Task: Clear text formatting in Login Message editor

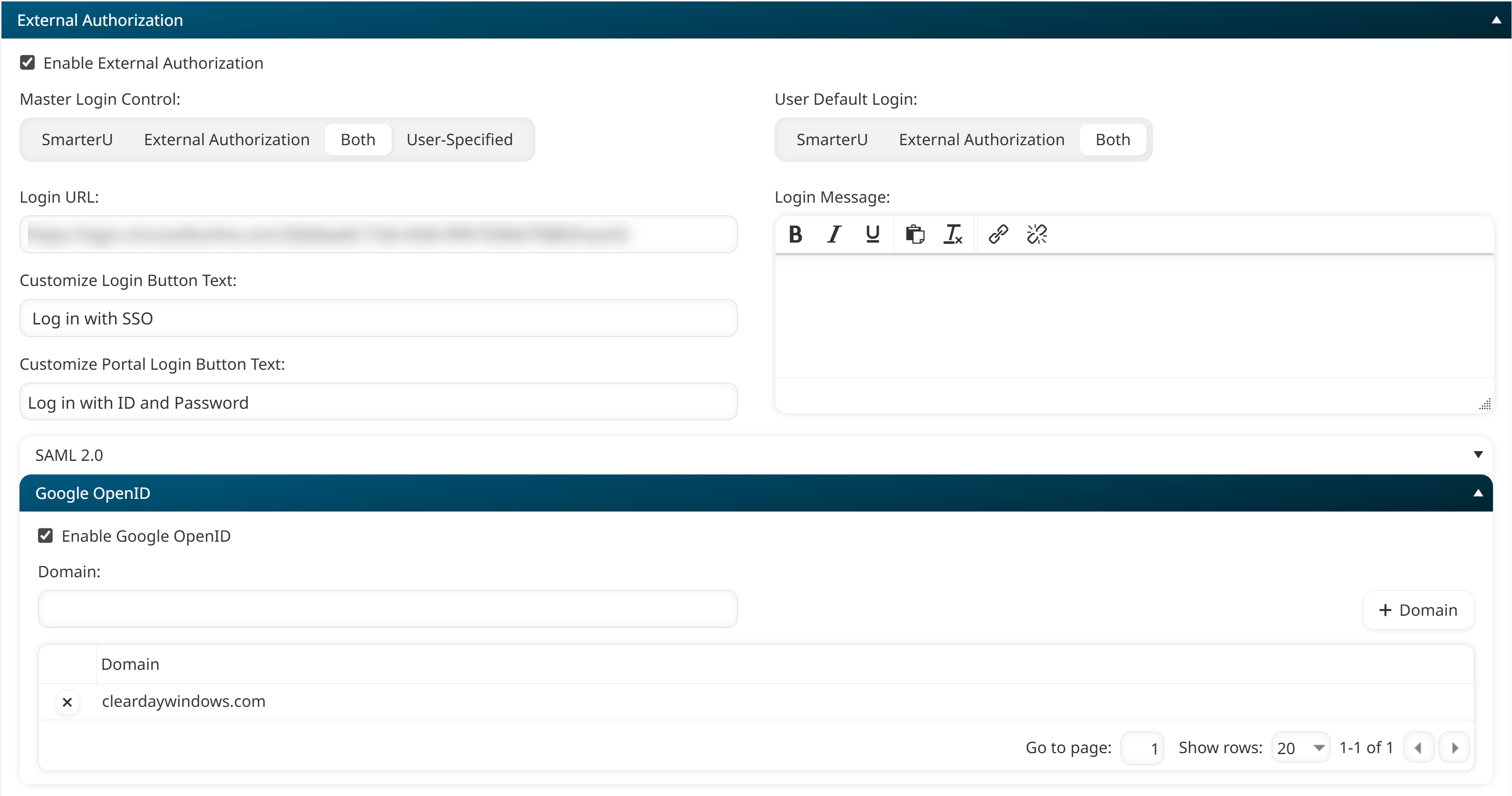Action: pyautogui.click(x=953, y=234)
